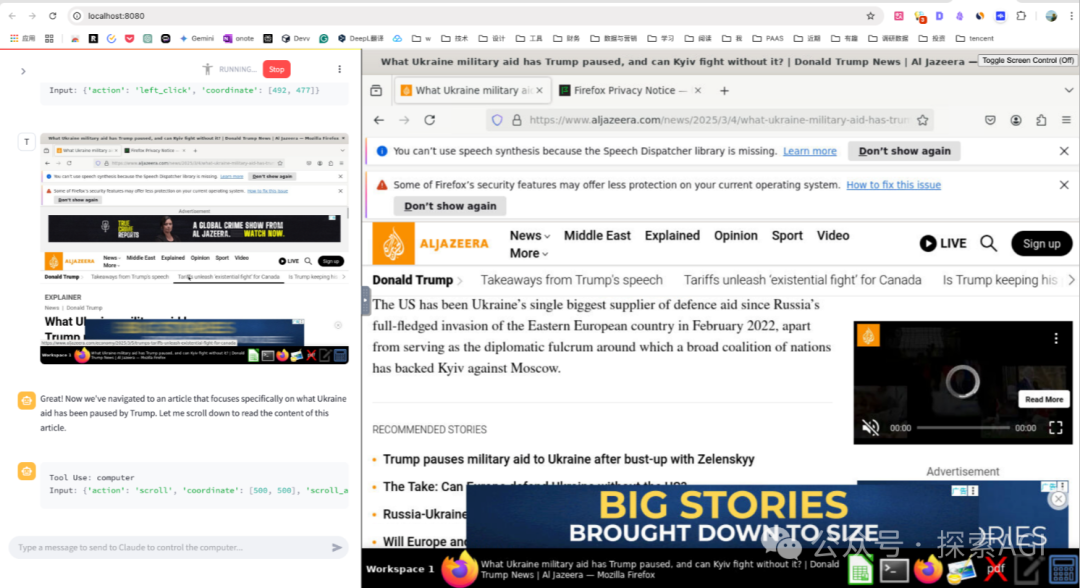Click Read More on the video
The height and width of the screenshot is (588, 1080).
[1043, 399]
